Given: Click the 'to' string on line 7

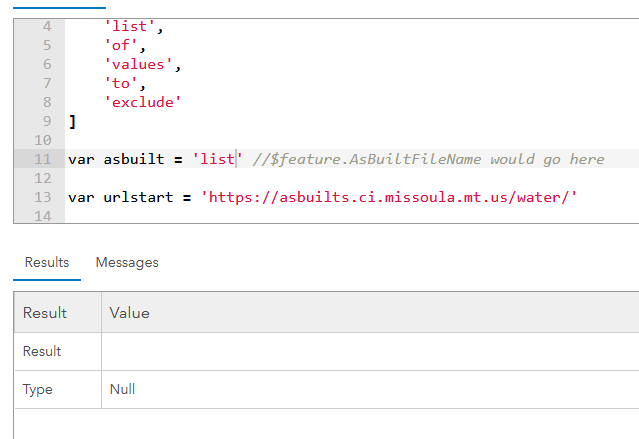Looking at the screenshot, I should click(123, 84).
